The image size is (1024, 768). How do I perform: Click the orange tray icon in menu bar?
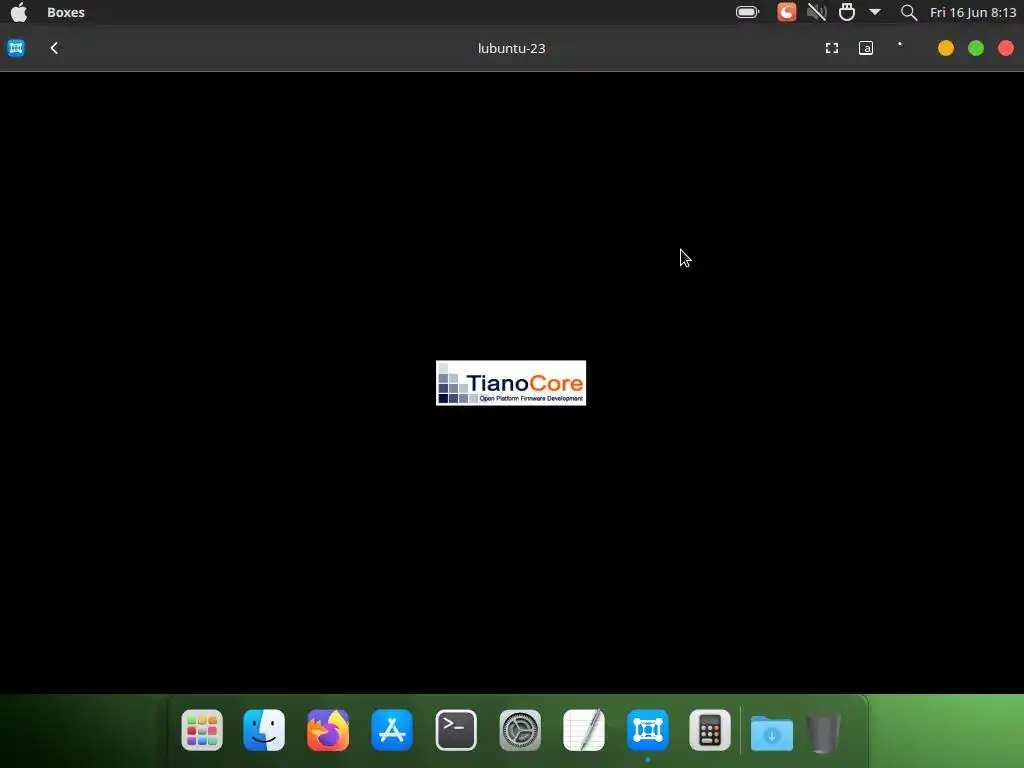tap(786, 12)
